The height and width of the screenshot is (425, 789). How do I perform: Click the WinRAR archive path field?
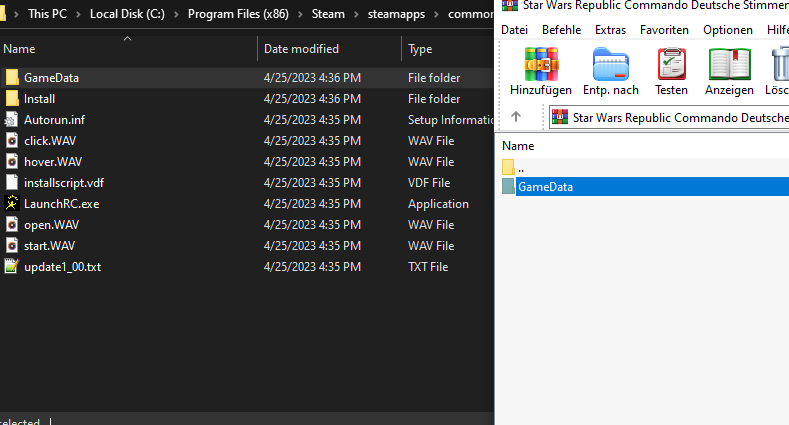[x=675, y=117]
